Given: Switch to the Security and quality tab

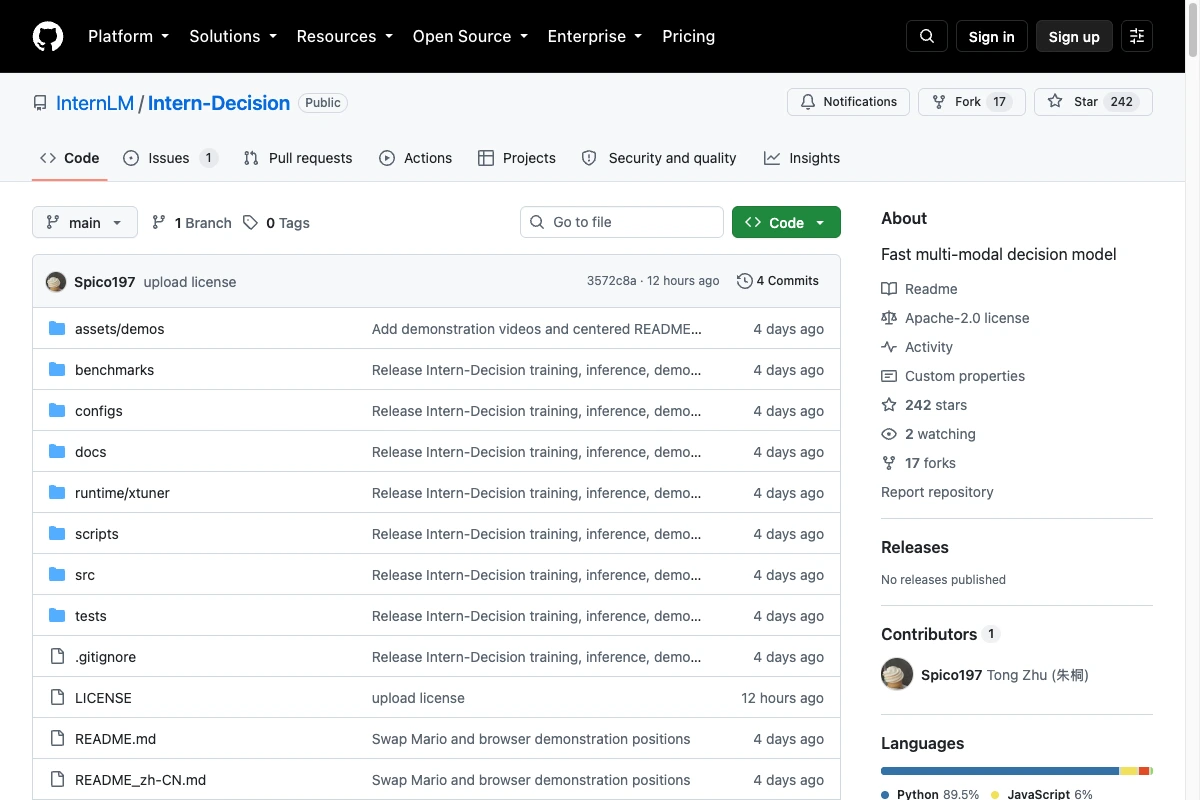Looking at the screenshot, I should pyautogui.click(x=659, y=158).
